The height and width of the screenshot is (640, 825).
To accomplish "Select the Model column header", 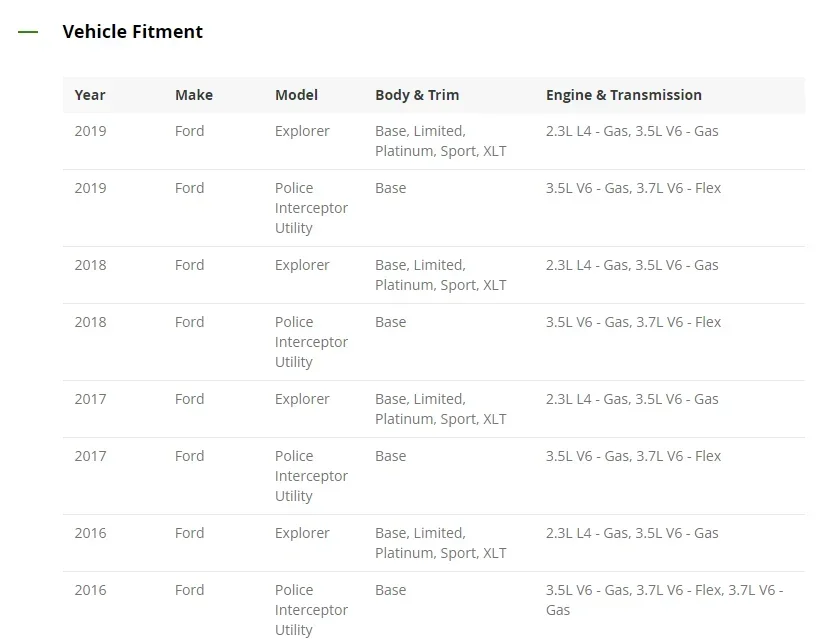I will coord(296,95).
